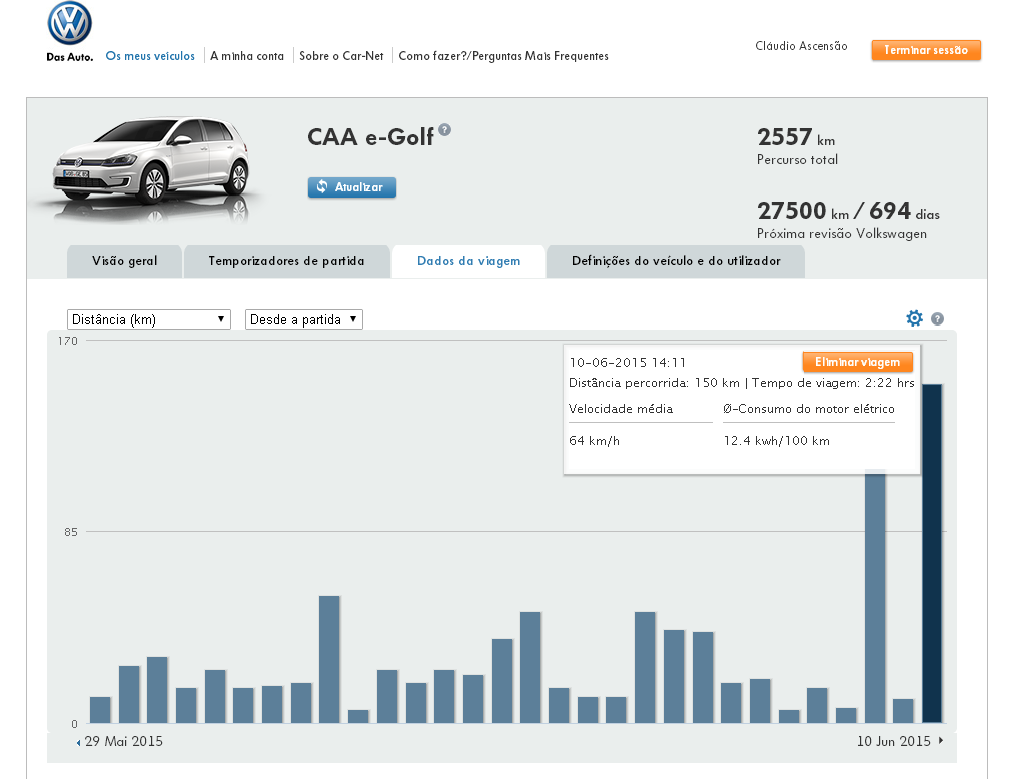Click the Próxima revisão Volkswagen label
The height and width of the screenshot is (779, 1022).
click(x=841, y=234)
